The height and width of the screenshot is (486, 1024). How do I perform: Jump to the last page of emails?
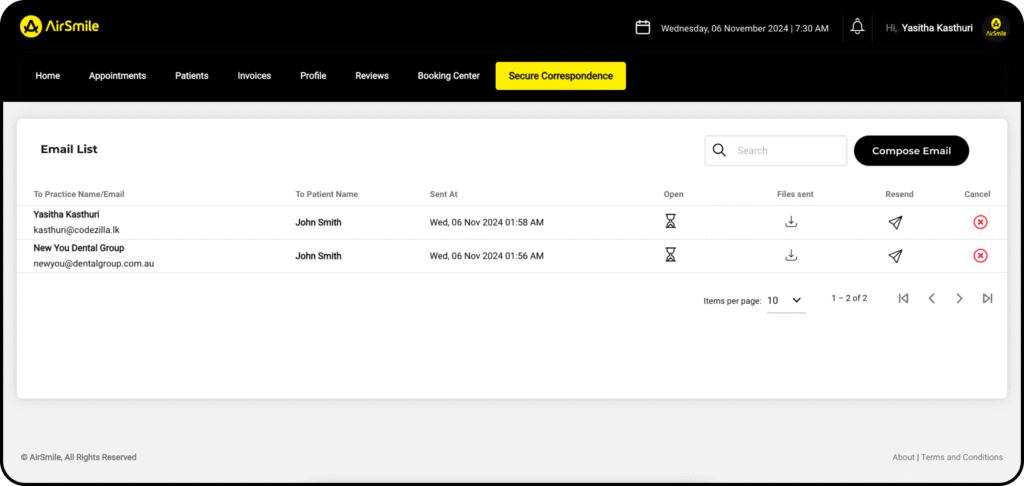coord(987,298)
